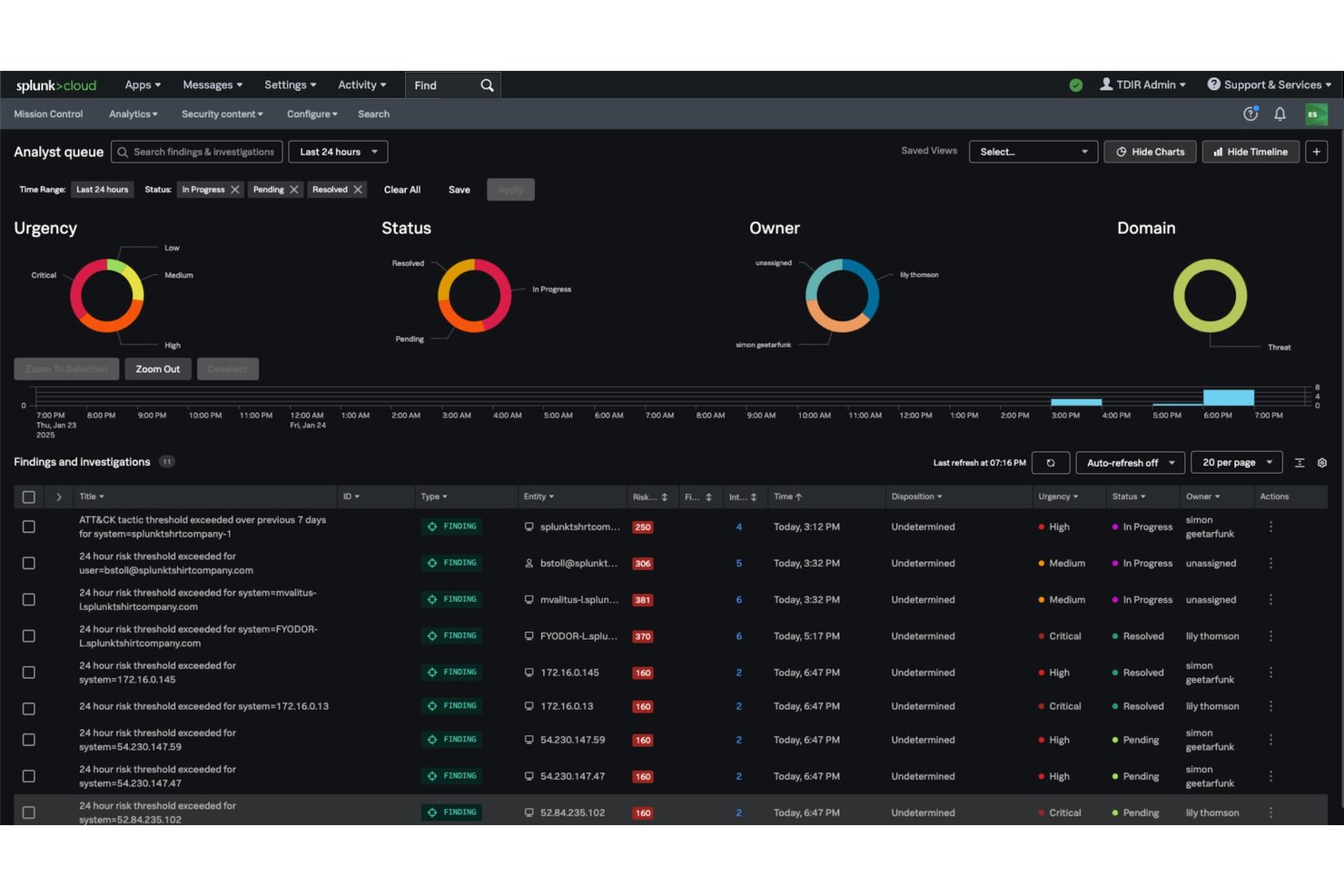Open actions menu for 172.16.0.13 row
The image size is (1344, 896).
tap(1270, 706)
